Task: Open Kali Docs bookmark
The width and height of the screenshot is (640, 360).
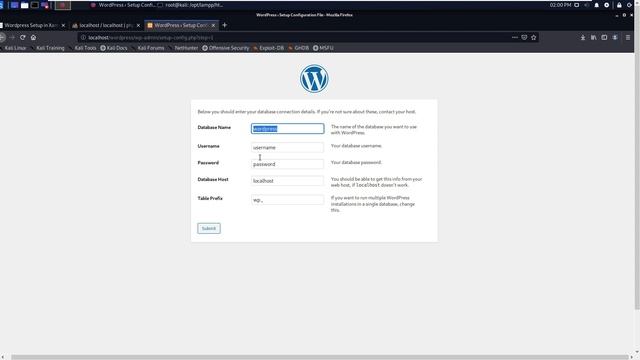Action: (x=114, y=48)
